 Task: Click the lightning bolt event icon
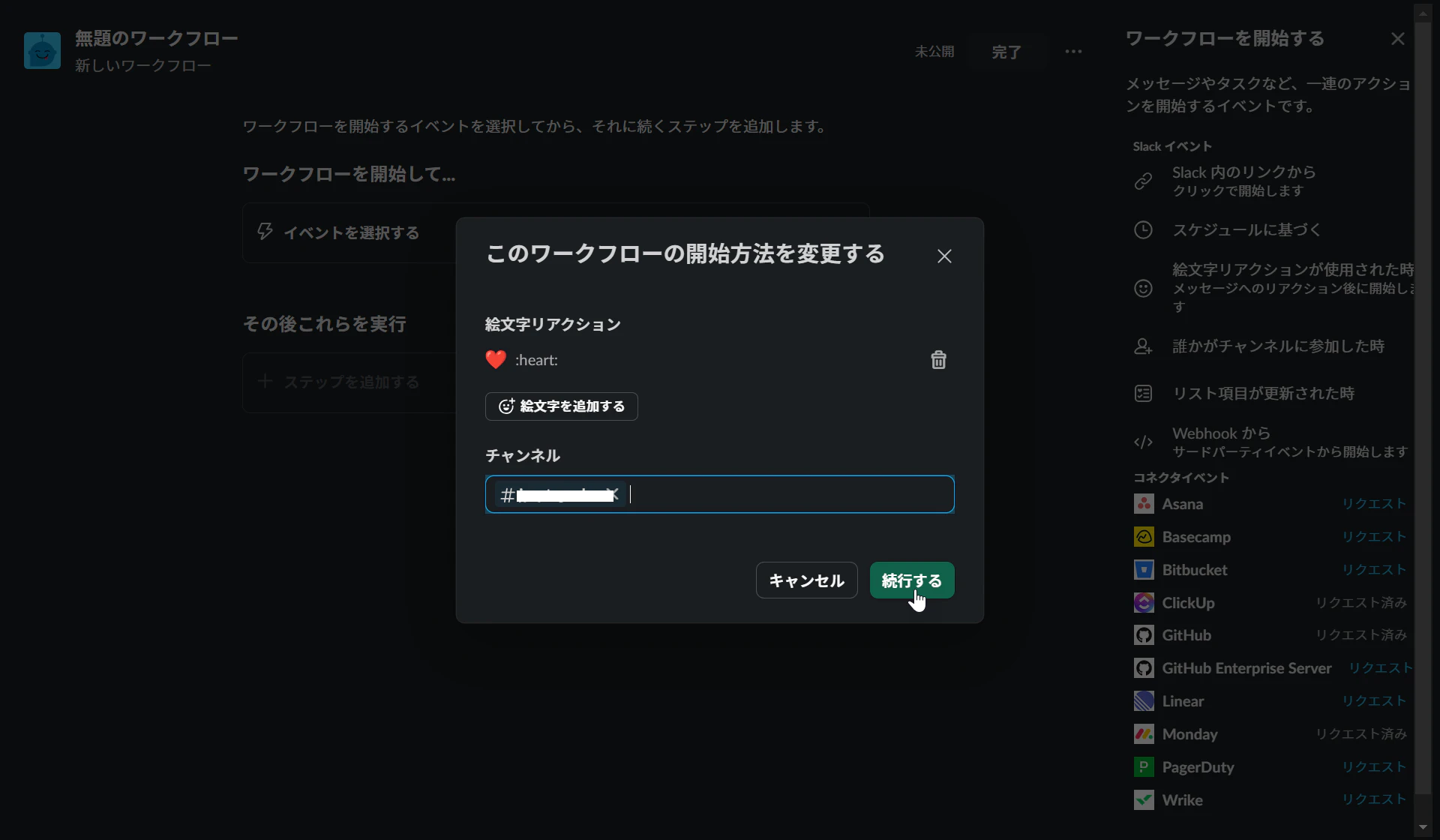coord(265,232)
